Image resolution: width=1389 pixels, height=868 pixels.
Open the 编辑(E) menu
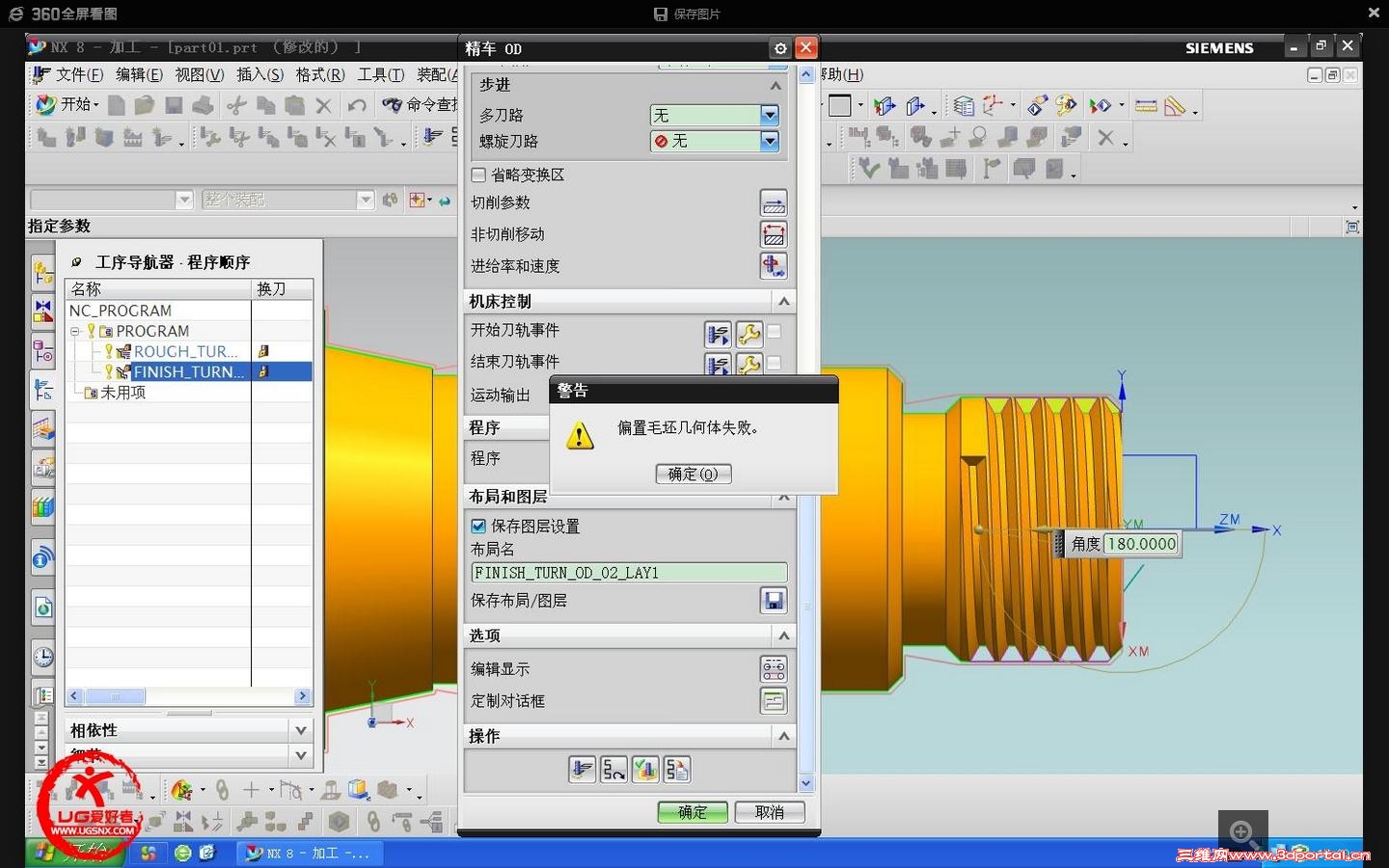pyautogui.click(x=139, y=74)
